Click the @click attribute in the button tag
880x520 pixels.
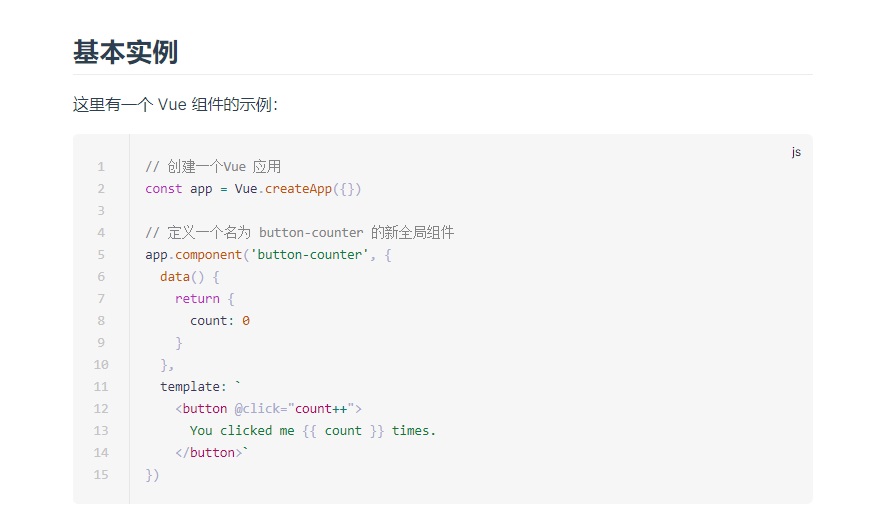click(257, 409)
